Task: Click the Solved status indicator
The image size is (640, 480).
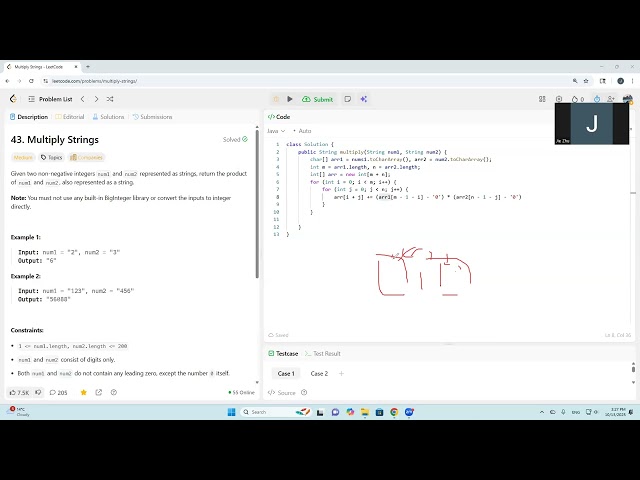Action: tap(235, 140)
